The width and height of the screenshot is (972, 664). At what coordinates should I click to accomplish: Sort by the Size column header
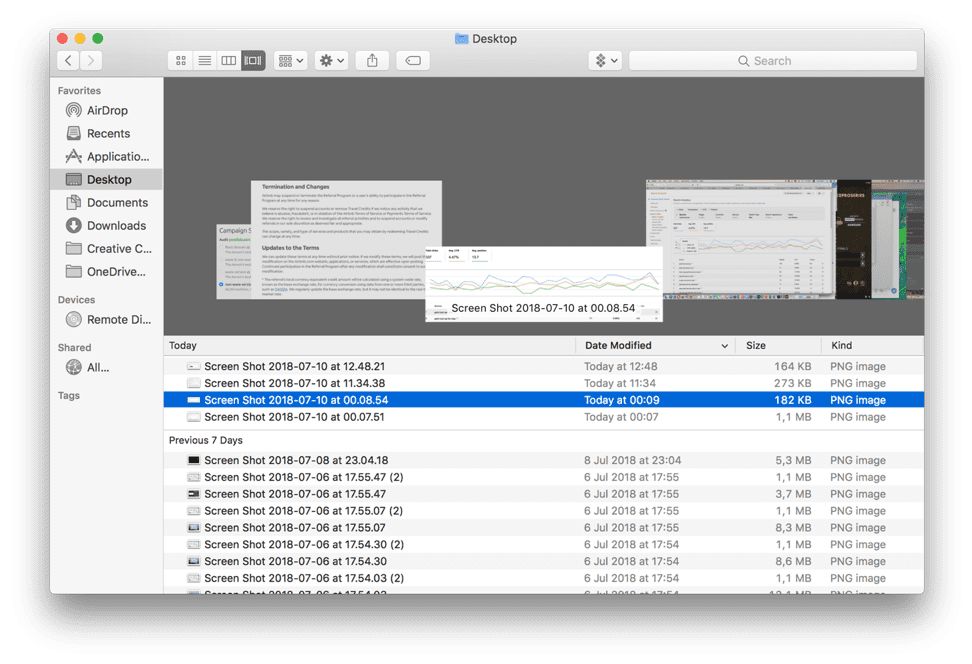tap(756, 346)
